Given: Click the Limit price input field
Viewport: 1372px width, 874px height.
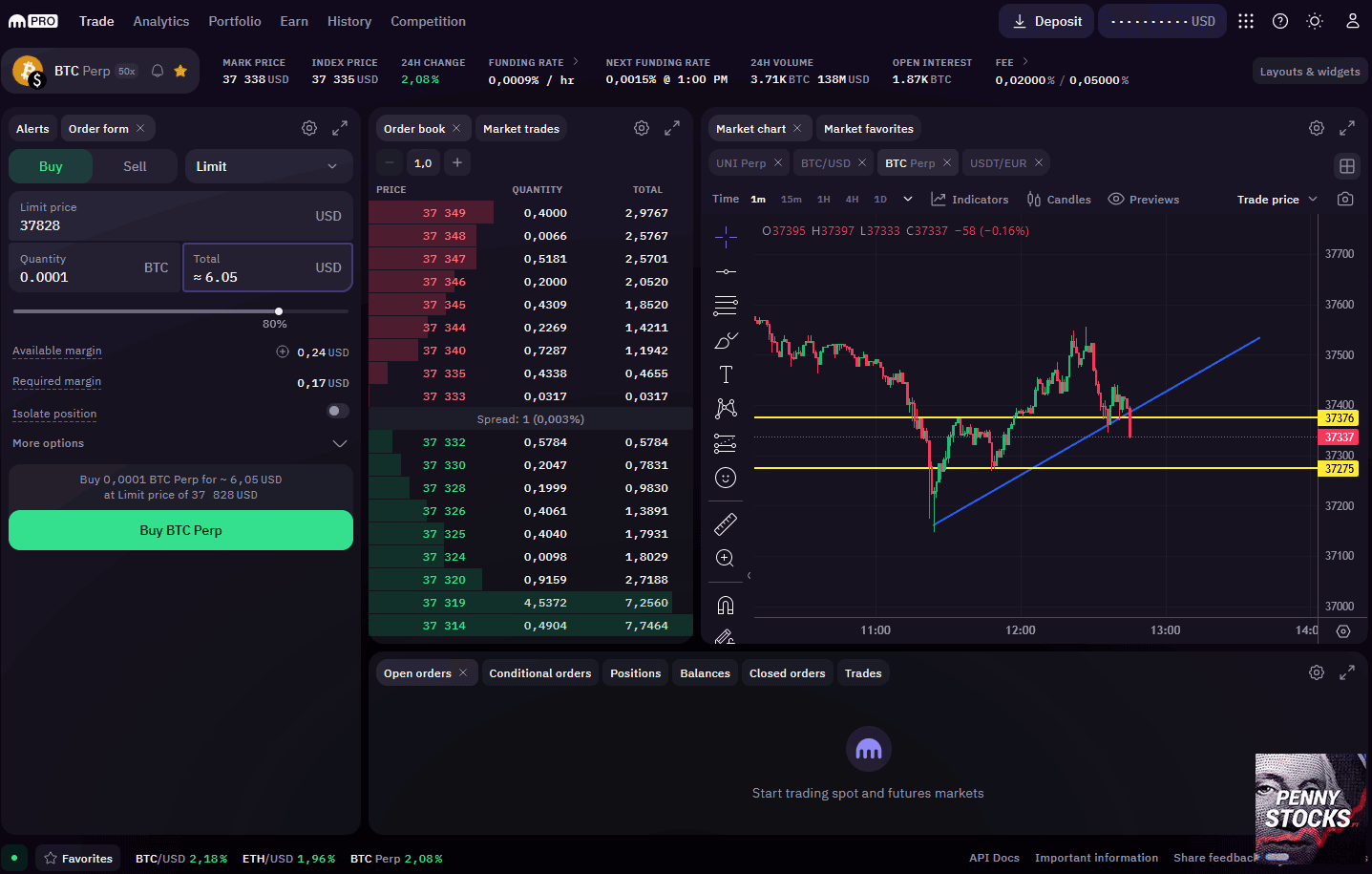Looking at the screenshot, I should [x=180, y=217].
